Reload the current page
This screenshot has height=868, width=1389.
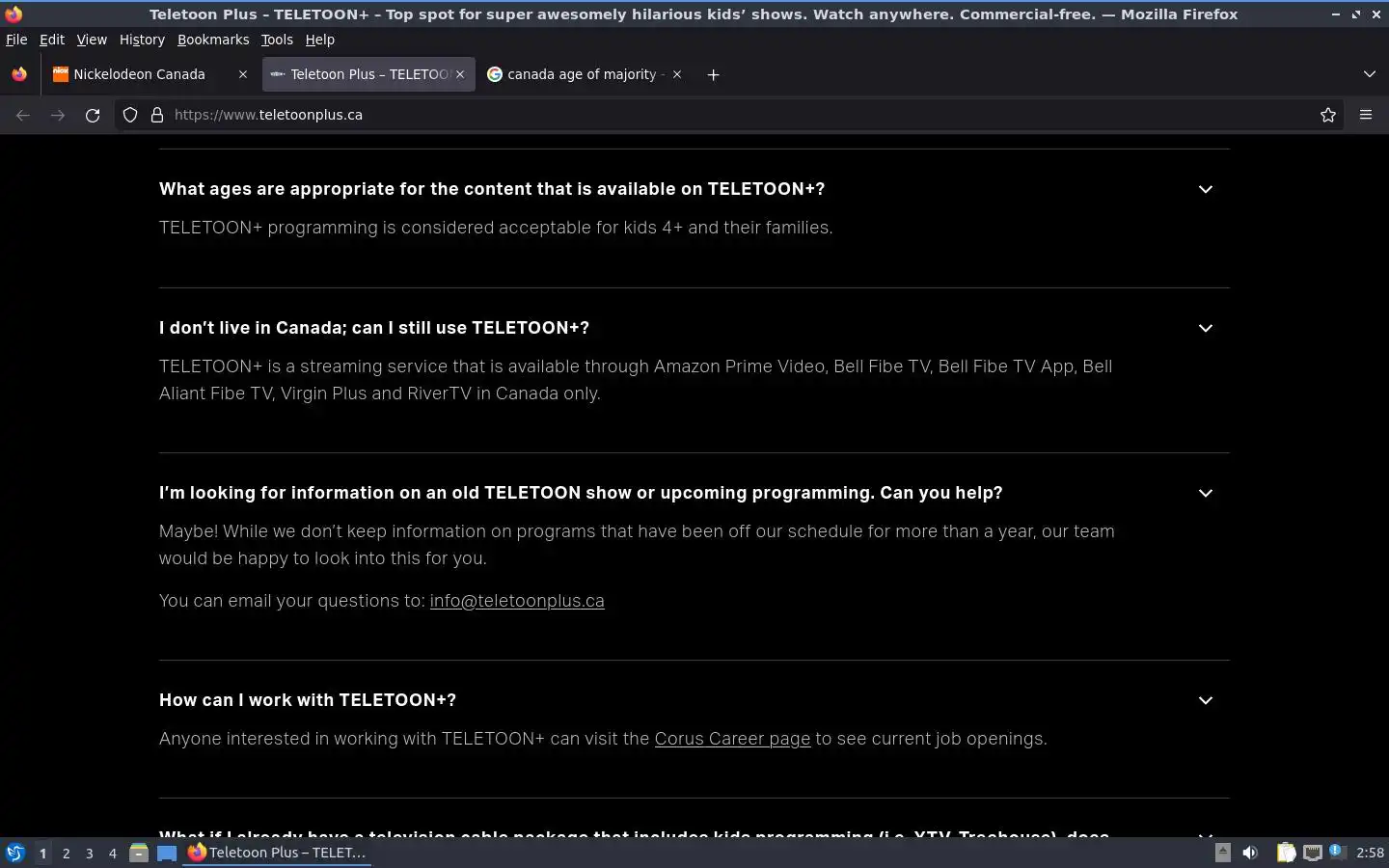tap(93, 115)
